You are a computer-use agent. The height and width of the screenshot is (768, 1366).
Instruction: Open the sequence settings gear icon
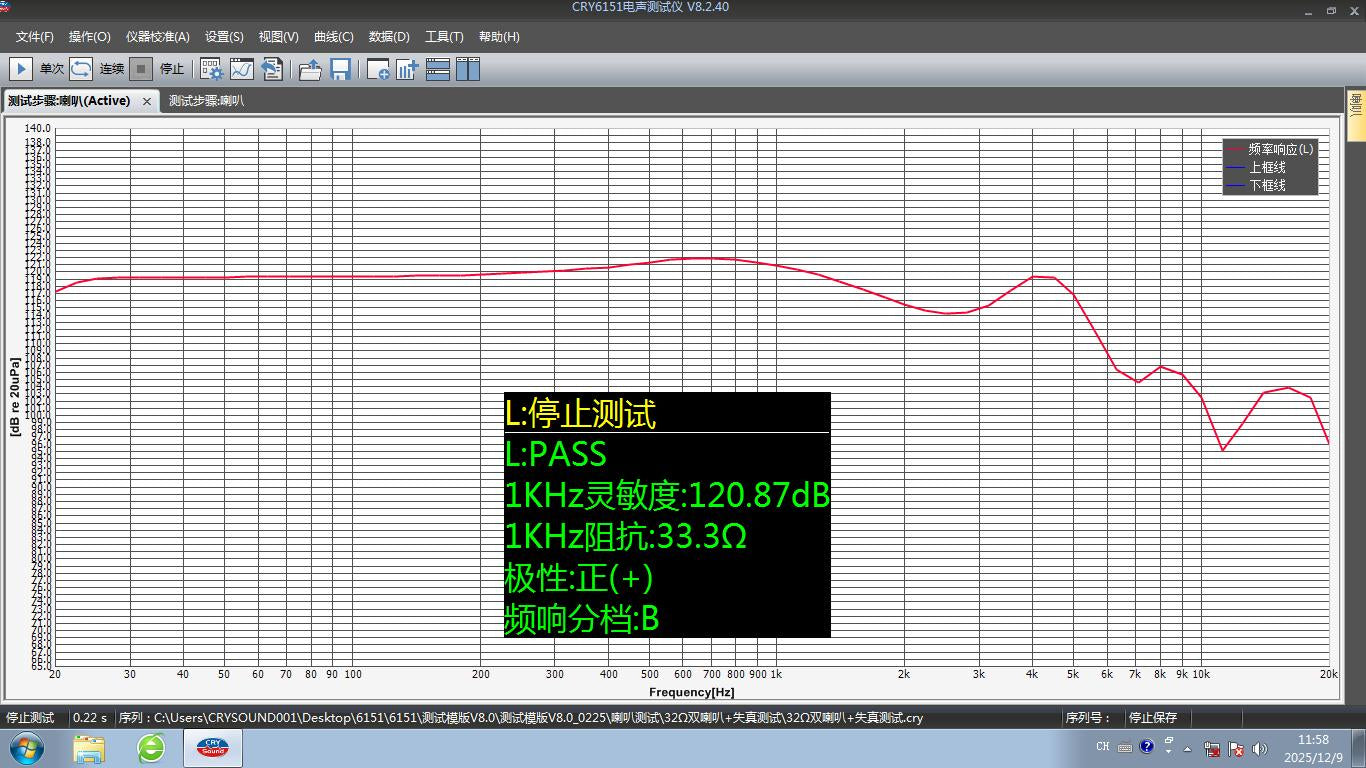click(x=211, y=69)
